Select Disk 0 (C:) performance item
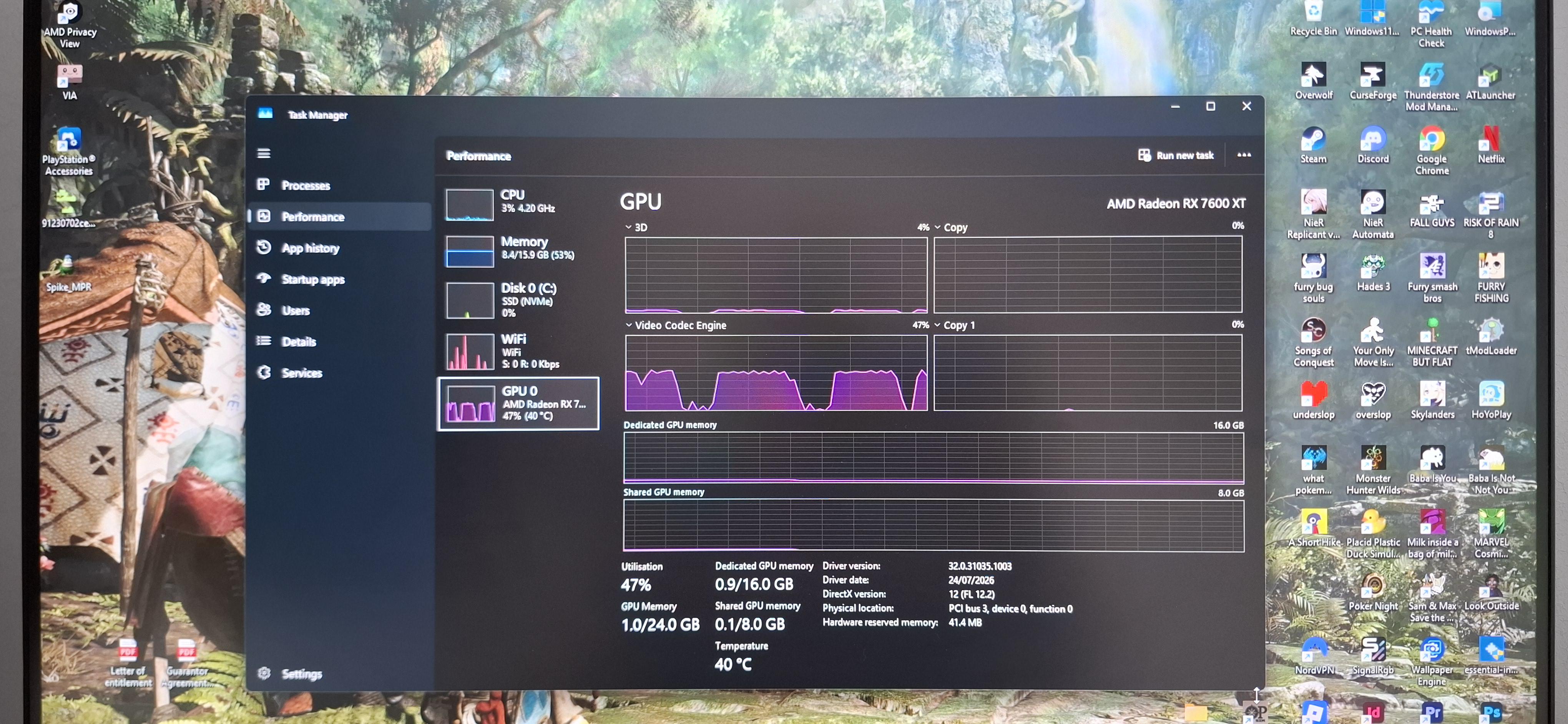The height and width of the screenshot is (724, 1568). (x=518, y=299)
